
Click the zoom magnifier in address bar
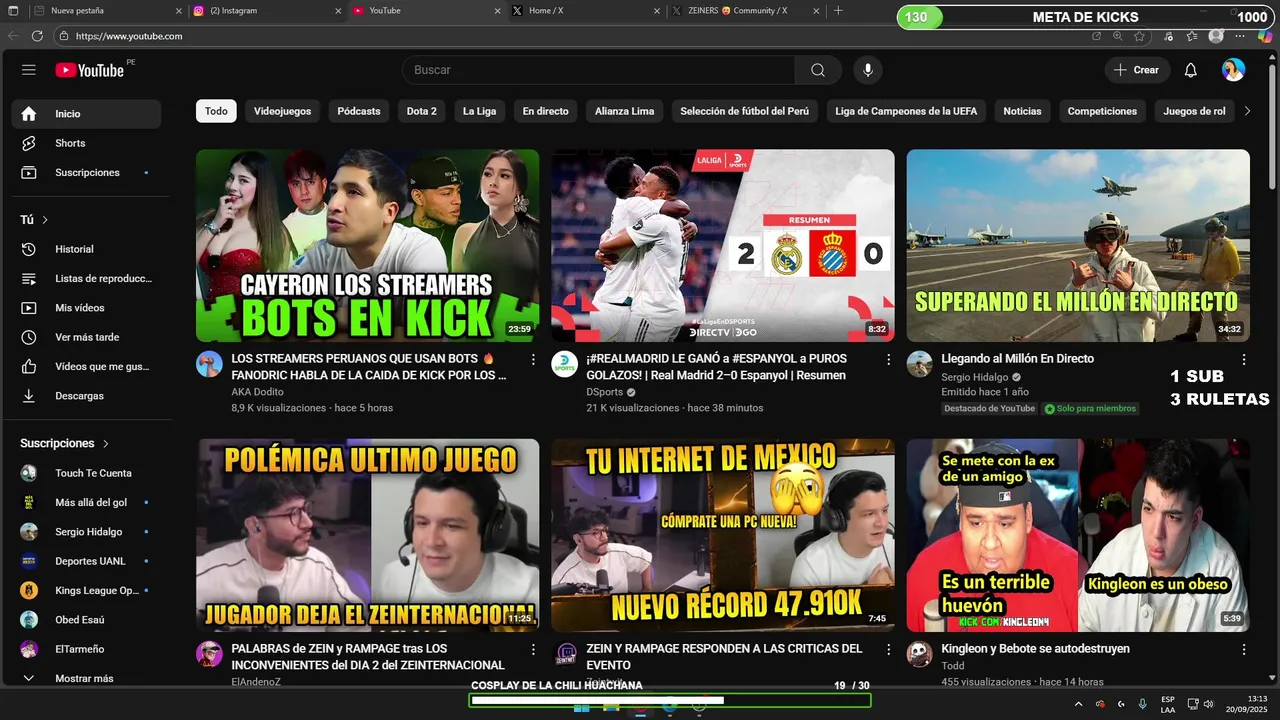1118,36
